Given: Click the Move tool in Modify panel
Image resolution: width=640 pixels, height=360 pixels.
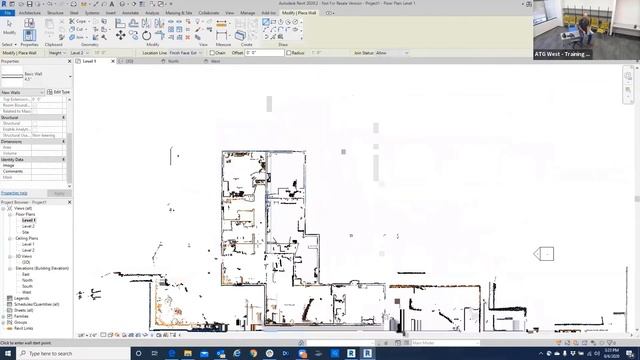Looking at the screenshot, I should click(x=120, y=36).
